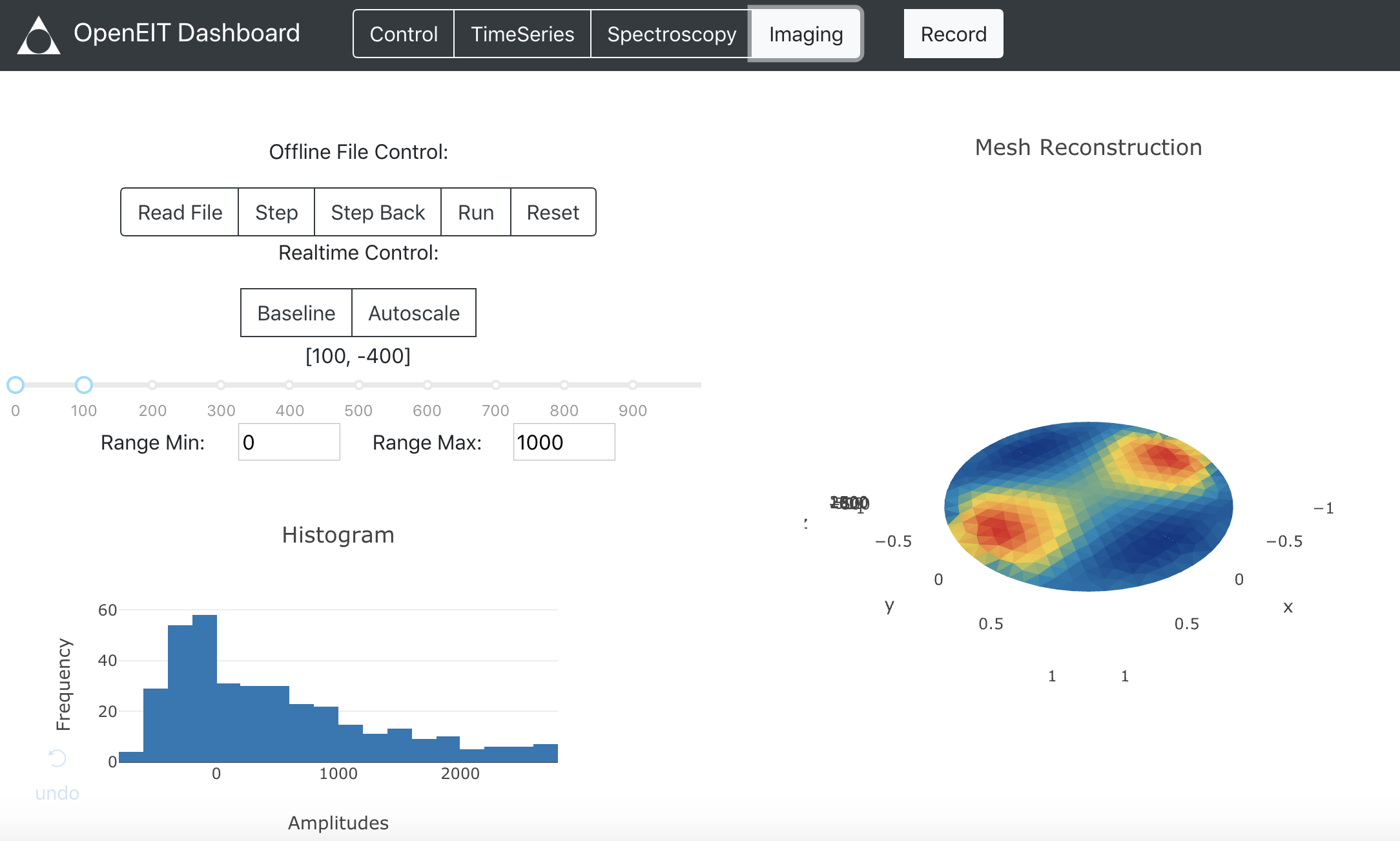The image size is (1400, 841).
Task: Select the Spectroscopy tab
Action: pos(671,34)
